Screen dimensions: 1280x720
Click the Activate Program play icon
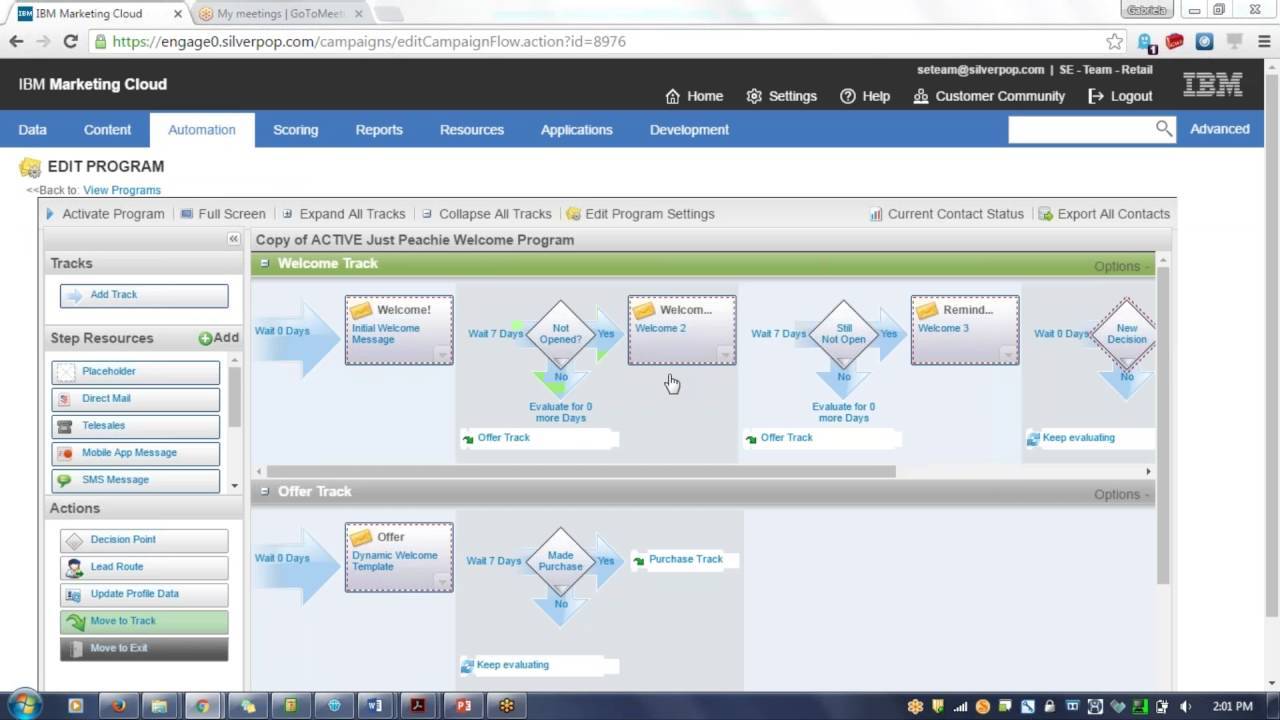51,214
